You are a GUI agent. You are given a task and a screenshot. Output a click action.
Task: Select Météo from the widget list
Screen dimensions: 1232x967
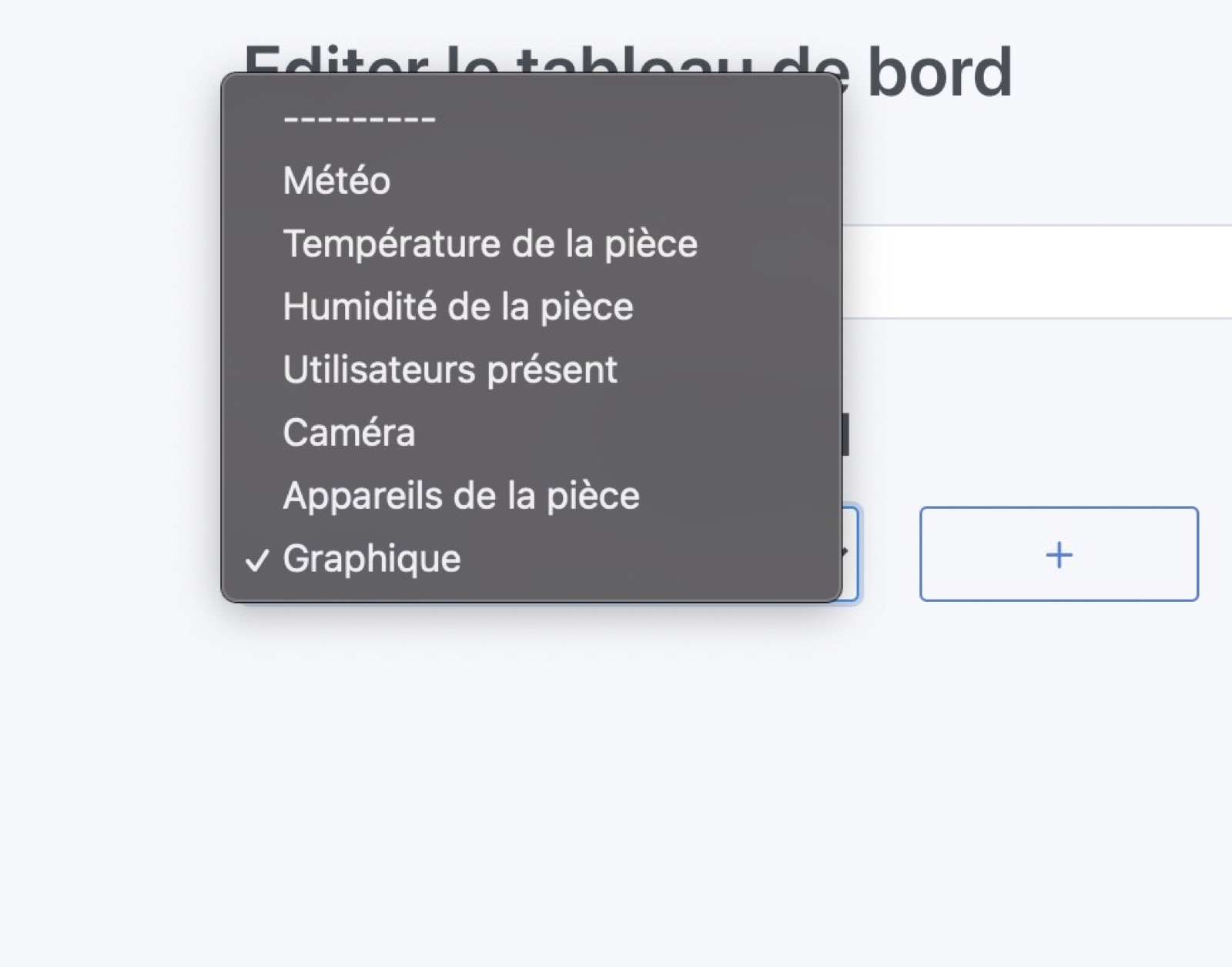click(336, 180)
